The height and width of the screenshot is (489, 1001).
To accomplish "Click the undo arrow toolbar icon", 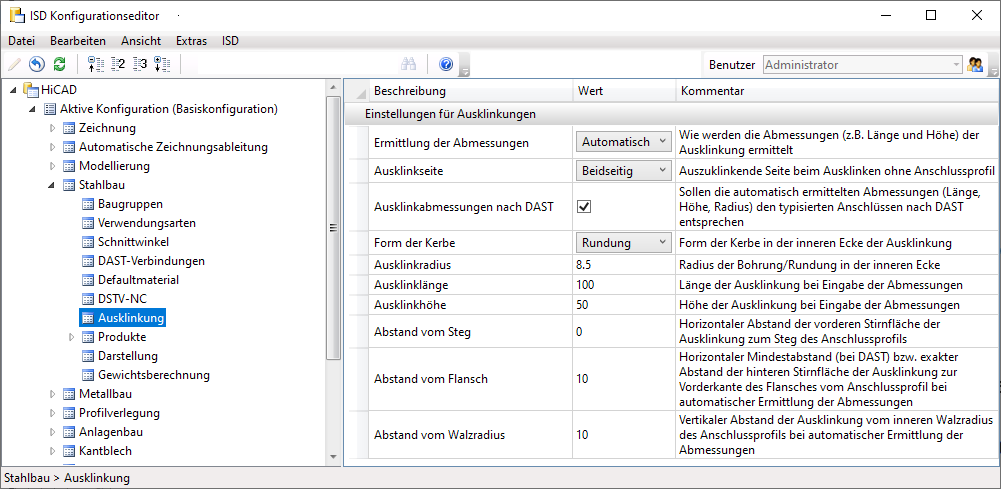I will pos(37,65).
